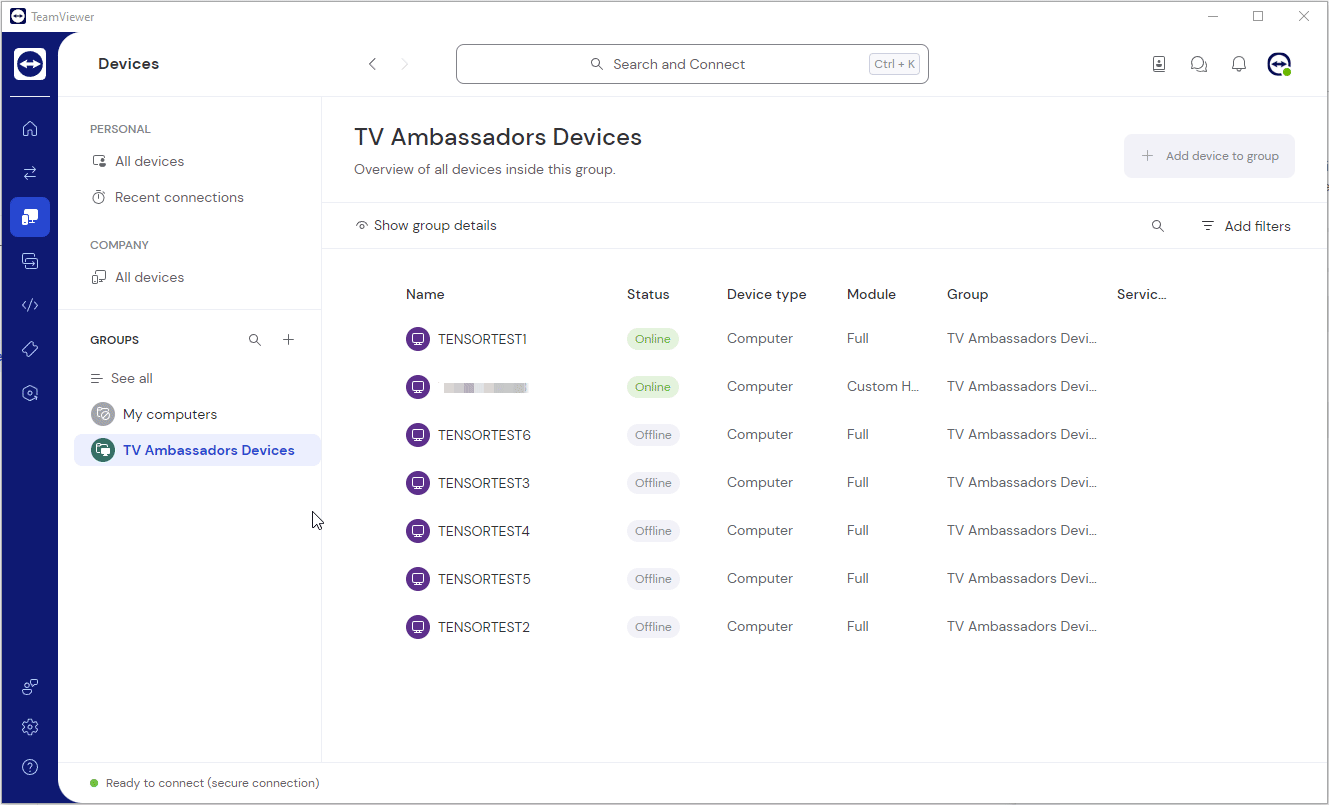Click Online status badge of TENSORTEST1
Image resolution: width=1329 pixels, height=805 pixels.
click(x=653, y=339)
